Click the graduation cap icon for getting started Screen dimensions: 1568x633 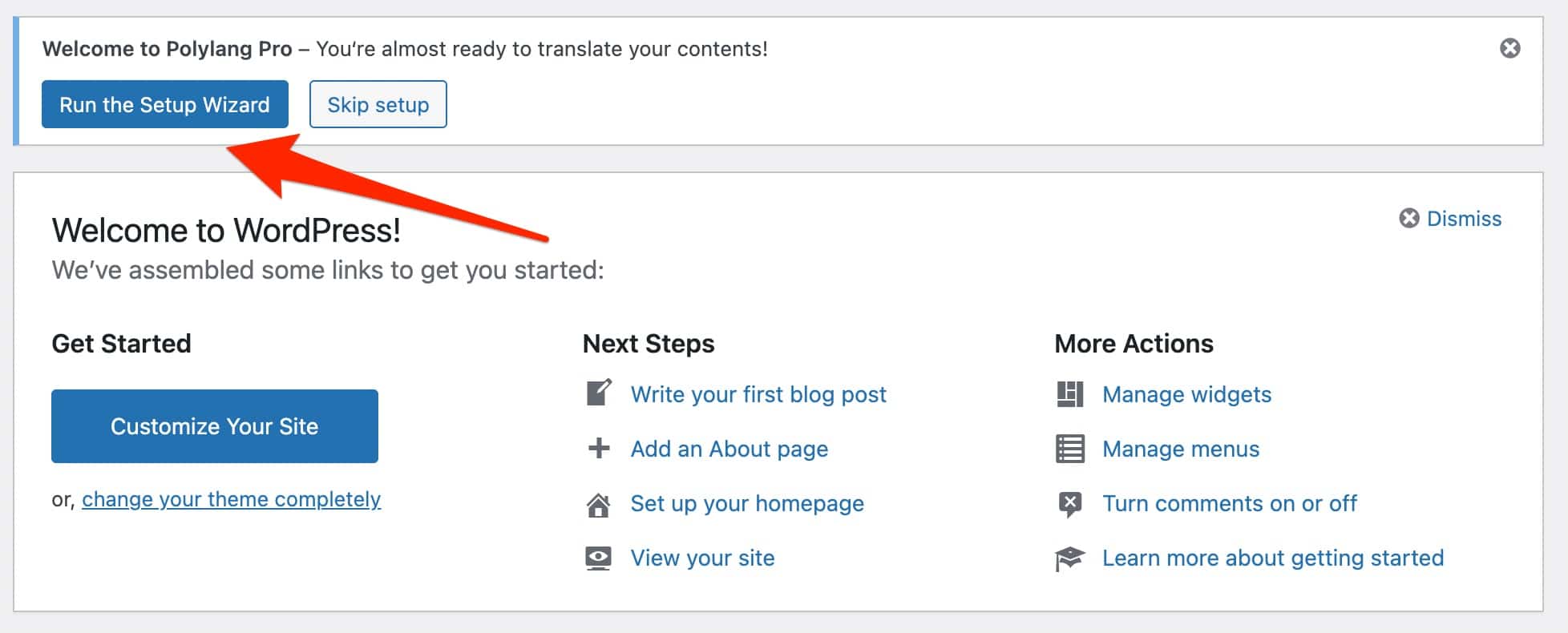(1069, 557)
